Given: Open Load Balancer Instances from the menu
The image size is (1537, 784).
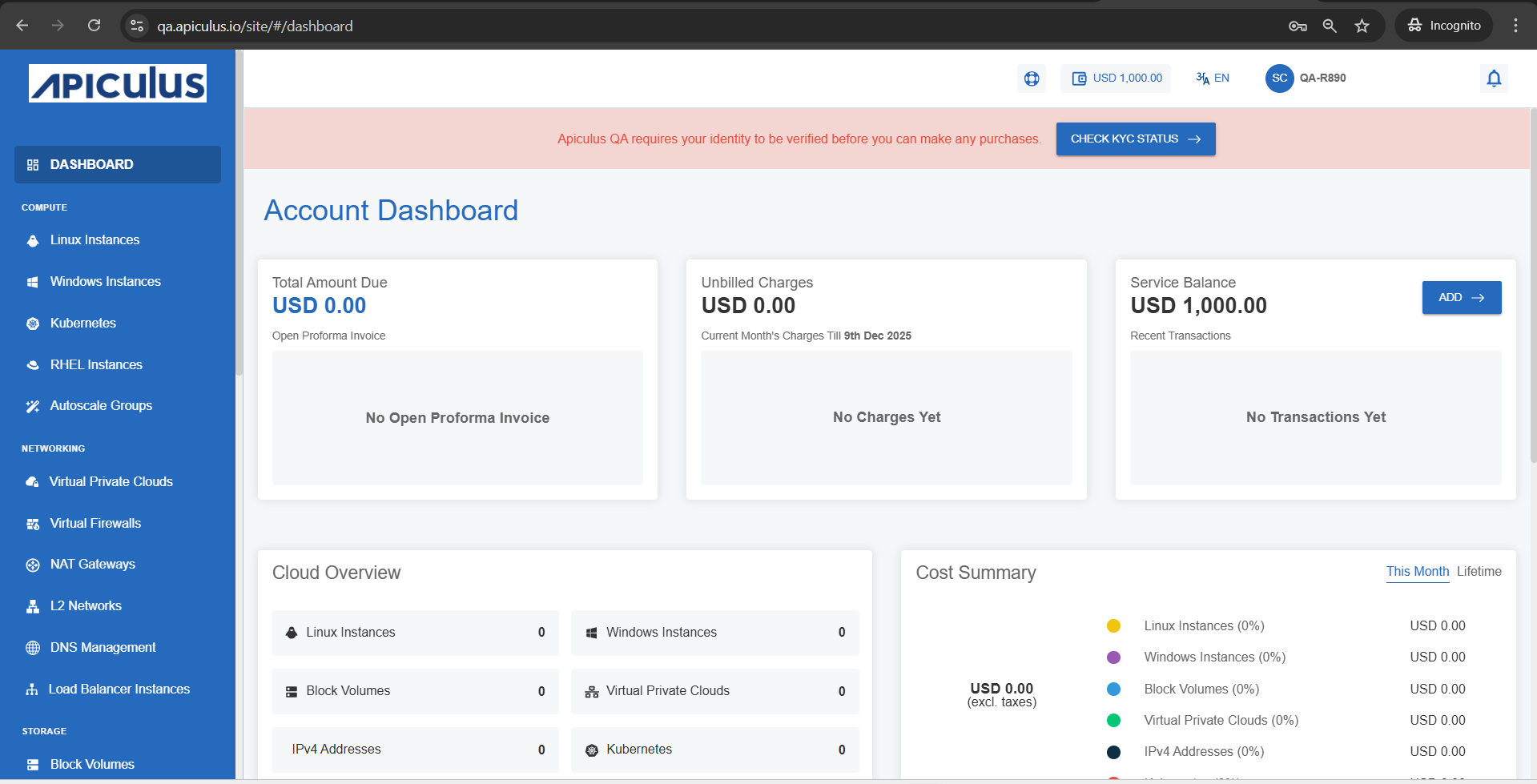Looking at the screenshot, I should click(119, 688).
